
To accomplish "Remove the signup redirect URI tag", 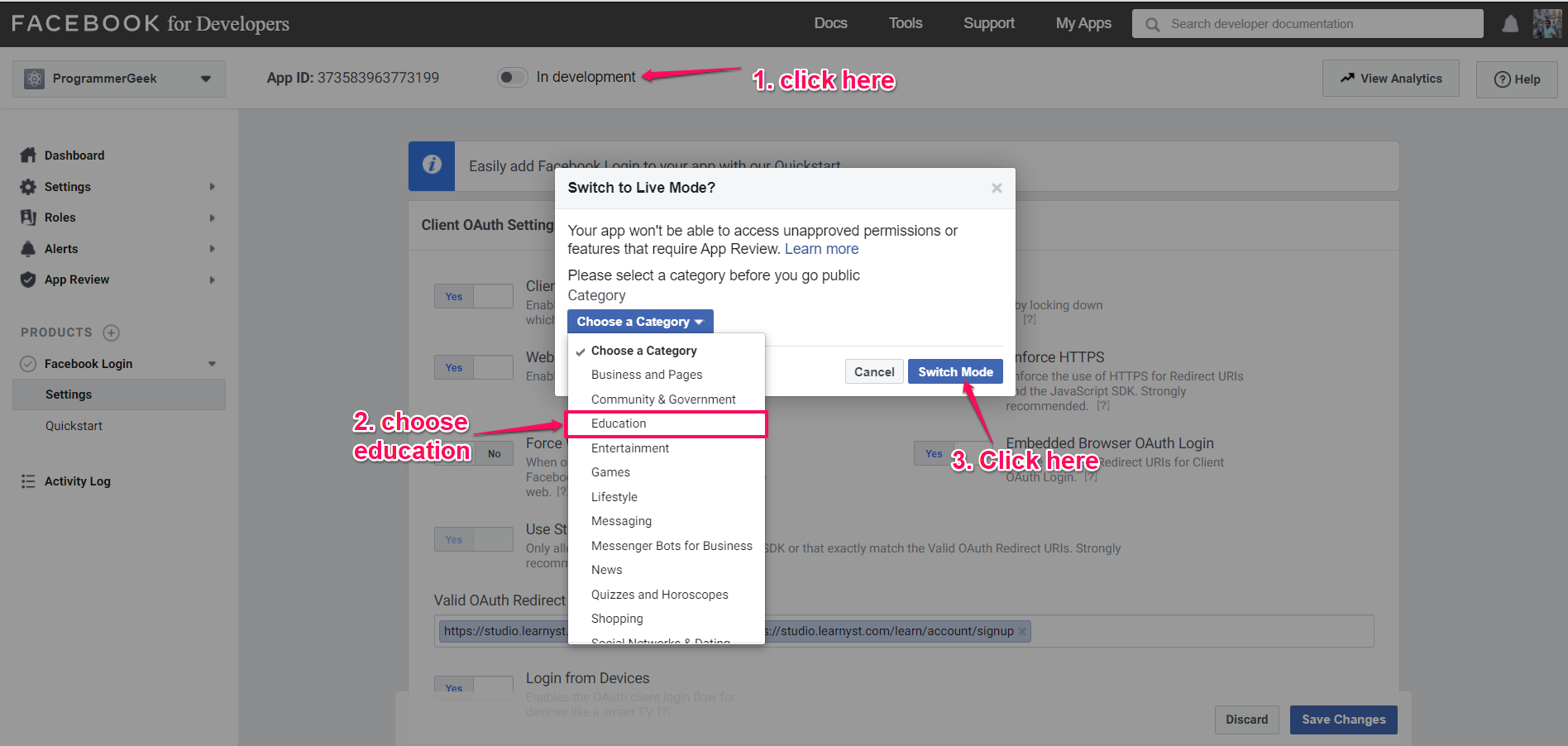I will tap(1022, 632).
